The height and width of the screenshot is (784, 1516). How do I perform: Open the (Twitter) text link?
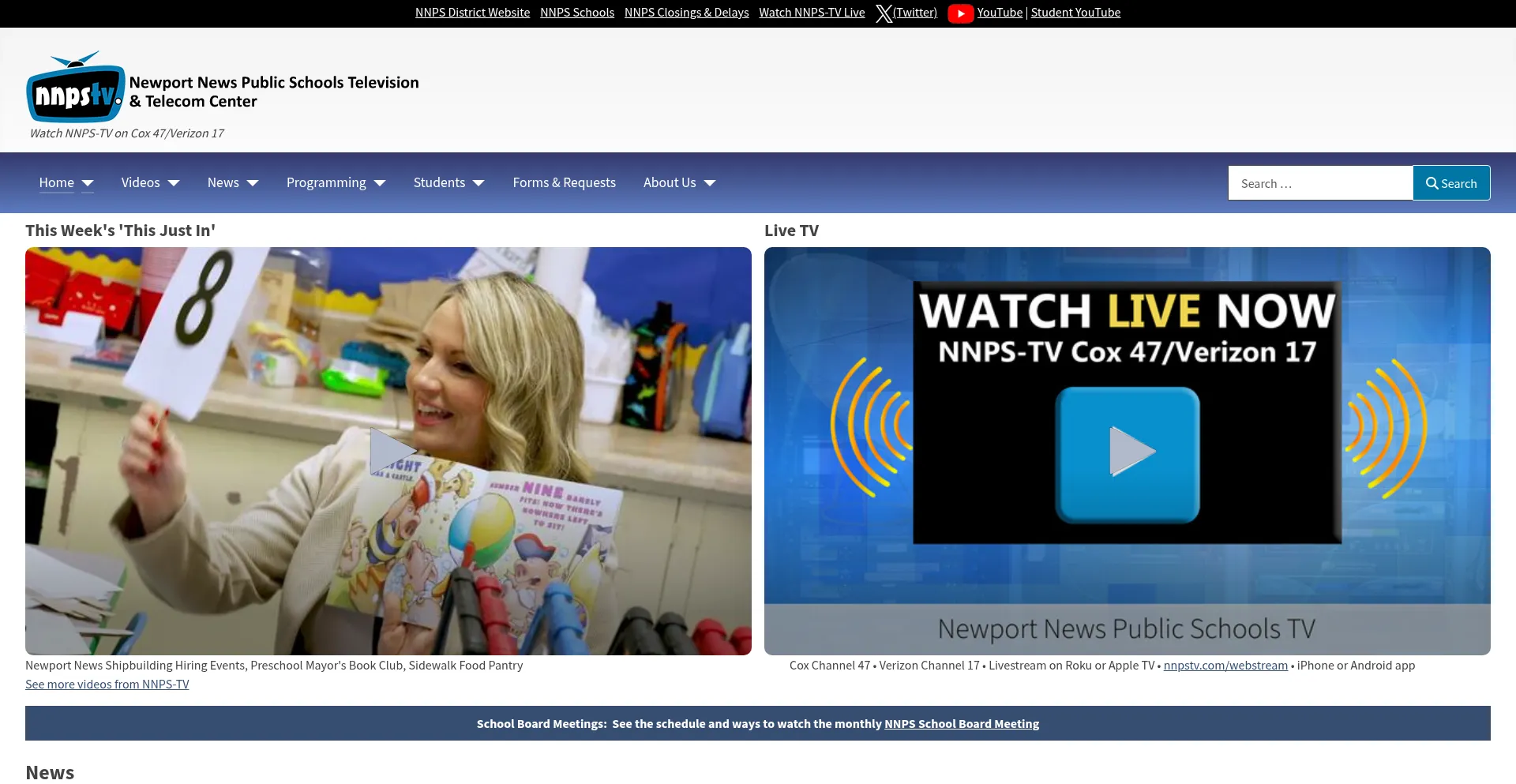click(x=915, y=13)
